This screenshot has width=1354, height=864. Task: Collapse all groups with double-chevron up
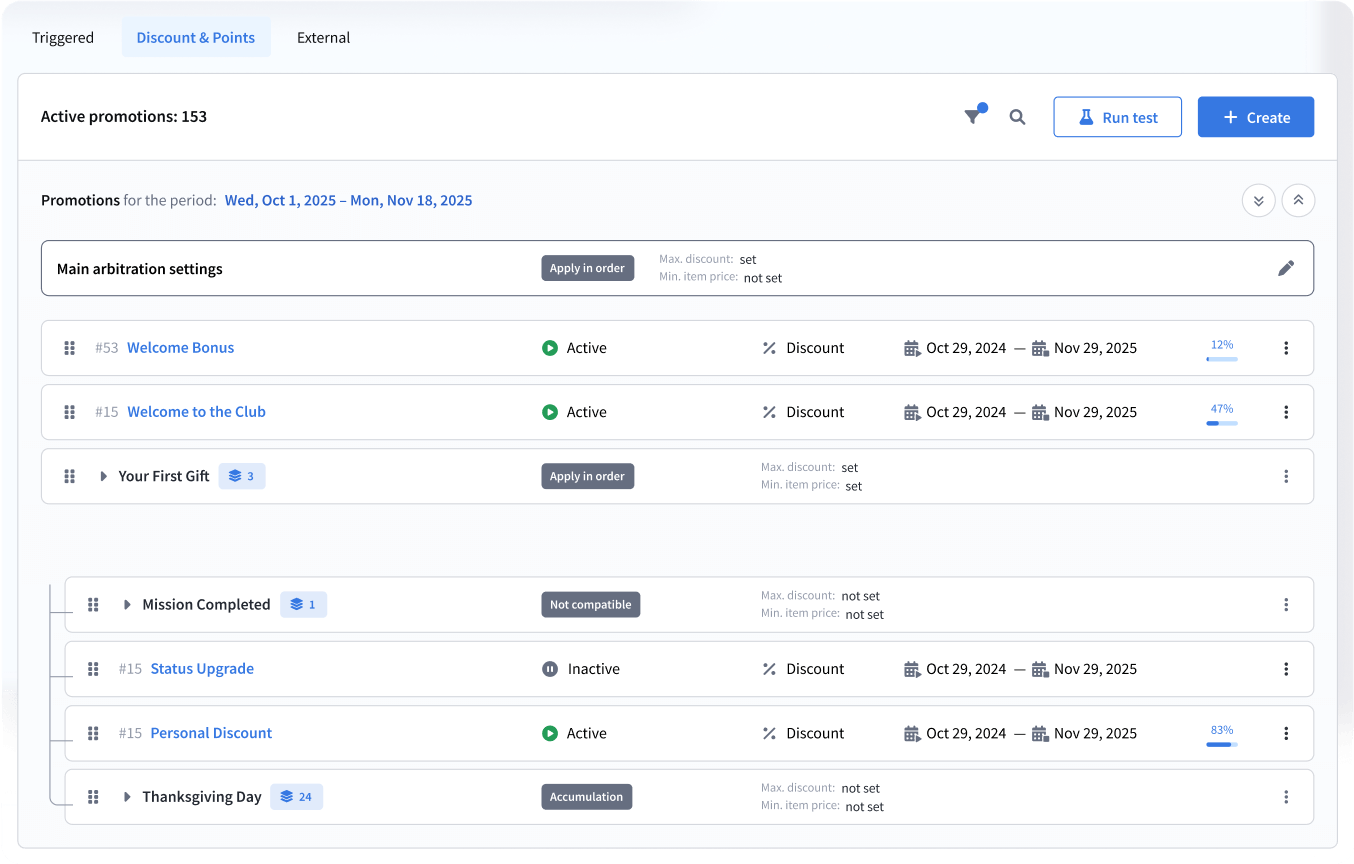(1298, 201)
